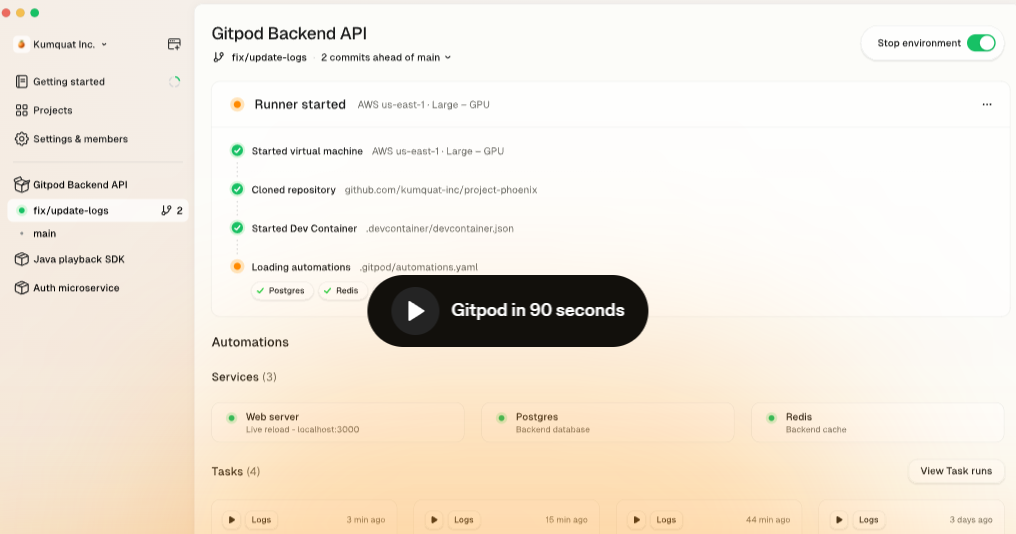
Task: Click the Settings & members gear icon
Action: (21, 139)
